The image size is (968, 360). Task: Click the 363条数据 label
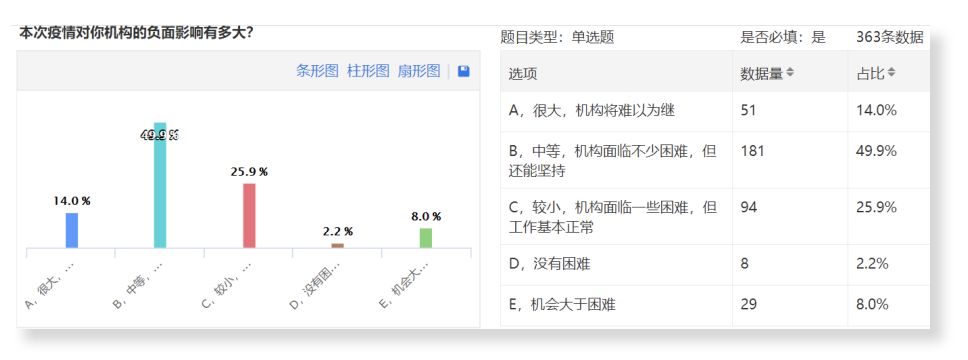pos(890,38)
